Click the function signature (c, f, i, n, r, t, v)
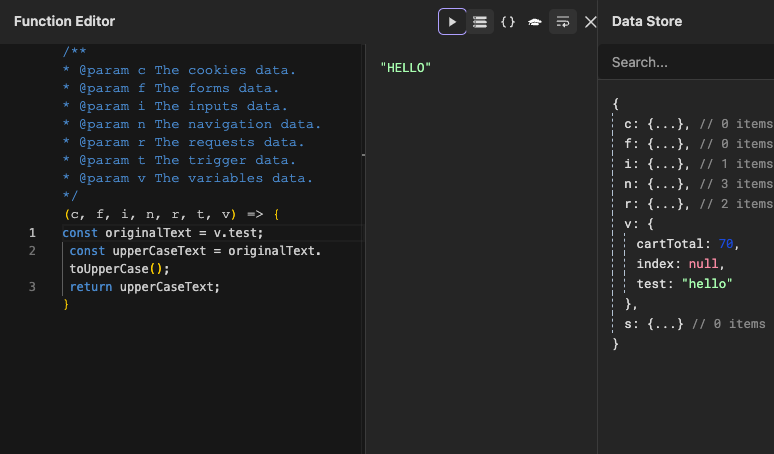This screenshot has width=774, height=454. click(151, 214)
